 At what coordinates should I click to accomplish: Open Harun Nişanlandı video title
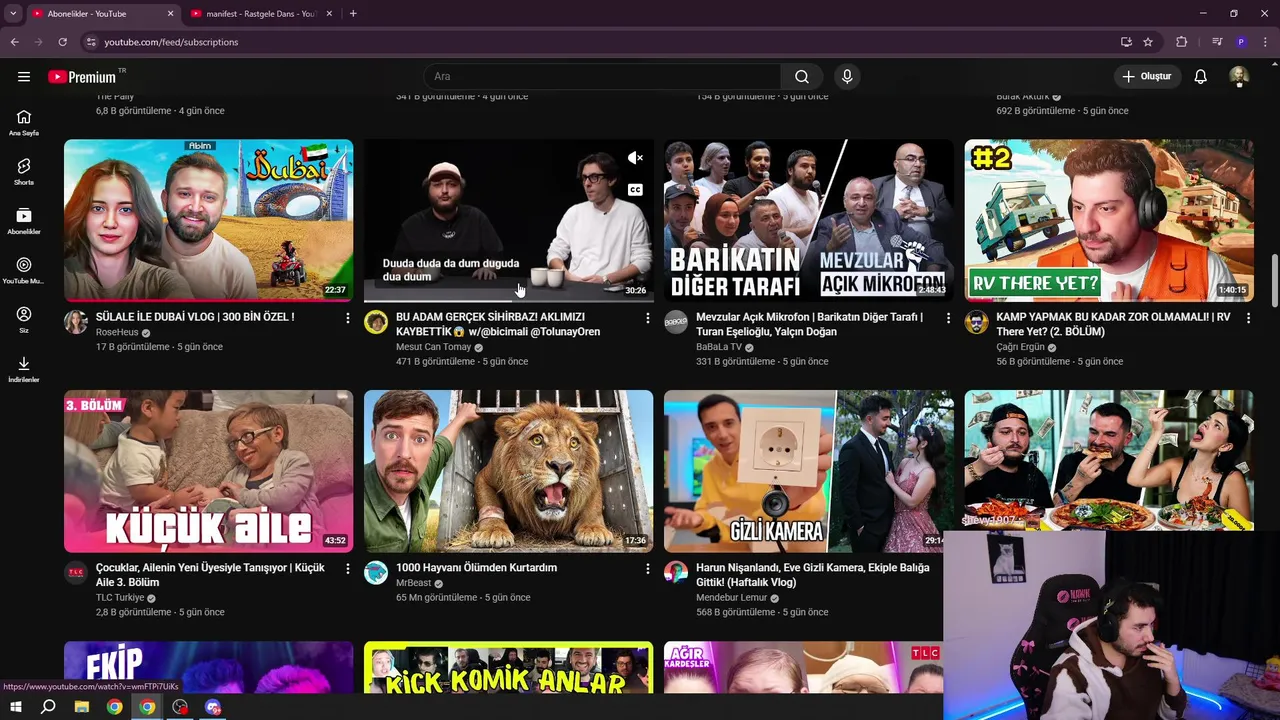pyautogui.click(x=813, y=575)
